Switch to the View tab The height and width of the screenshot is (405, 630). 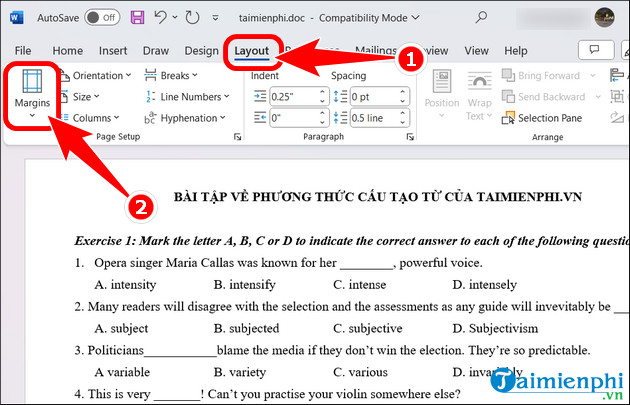click(477, 51)
